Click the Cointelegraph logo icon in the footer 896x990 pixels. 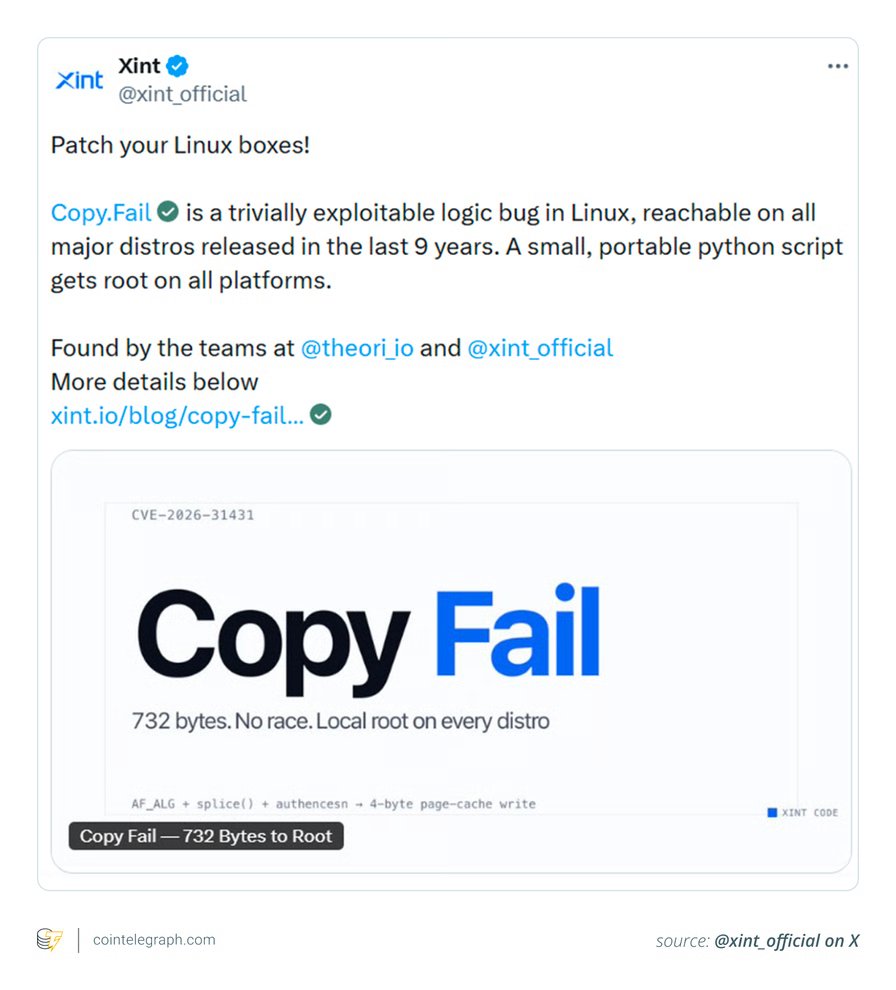pos(50,939)
